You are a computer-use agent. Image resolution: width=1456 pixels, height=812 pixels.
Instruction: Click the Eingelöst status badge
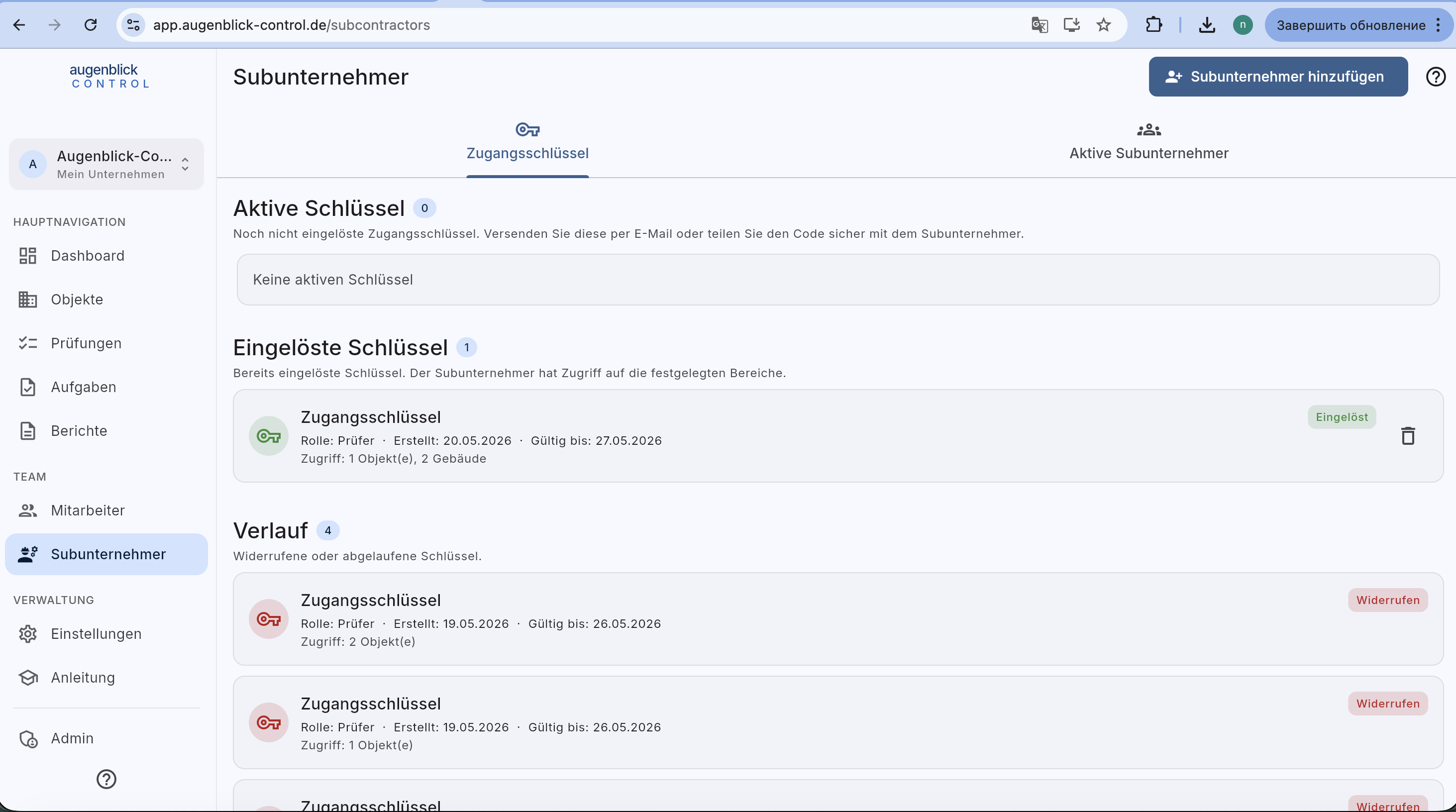(x=1341, y=417)
